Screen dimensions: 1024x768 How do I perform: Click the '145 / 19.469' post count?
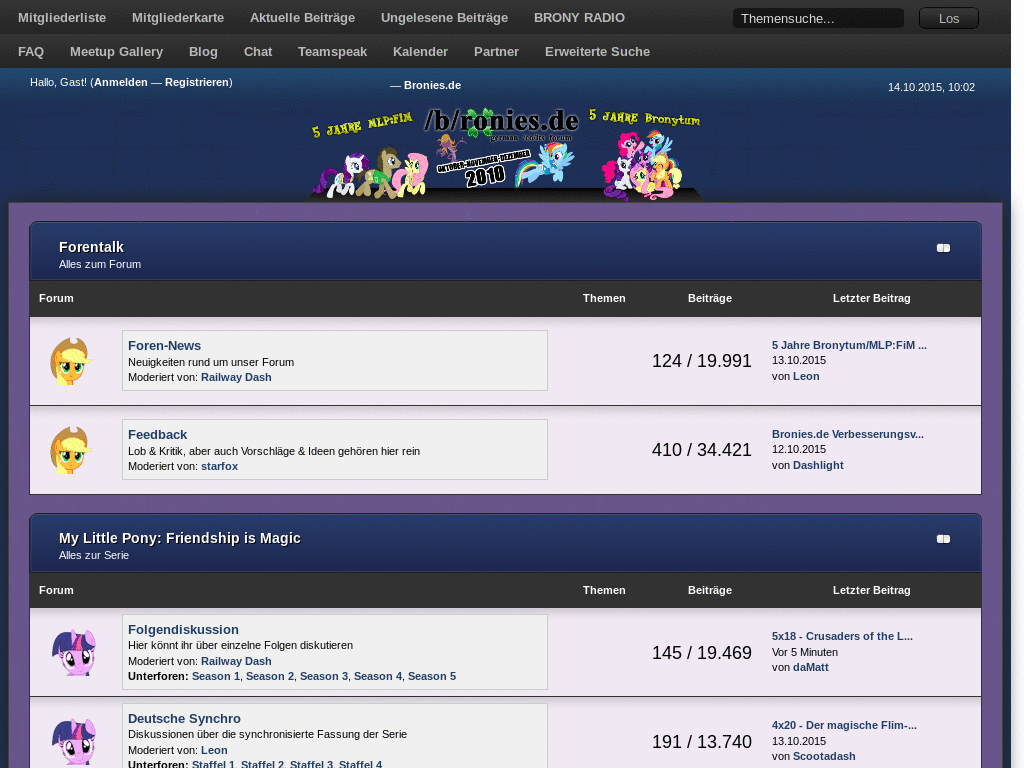(701, 652)
